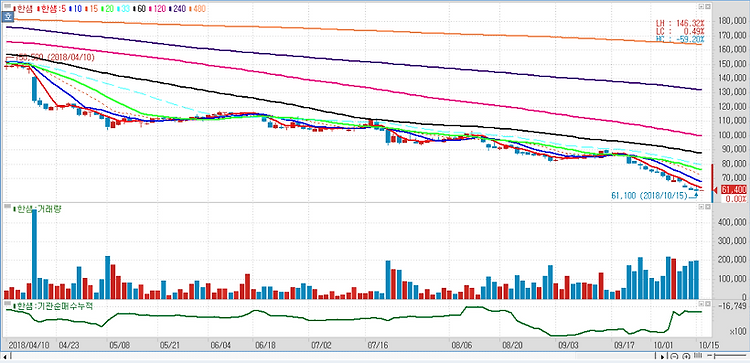Click the 400,000 volume axis label
This screenshot has width=750, height=363.
pos(733,222)
